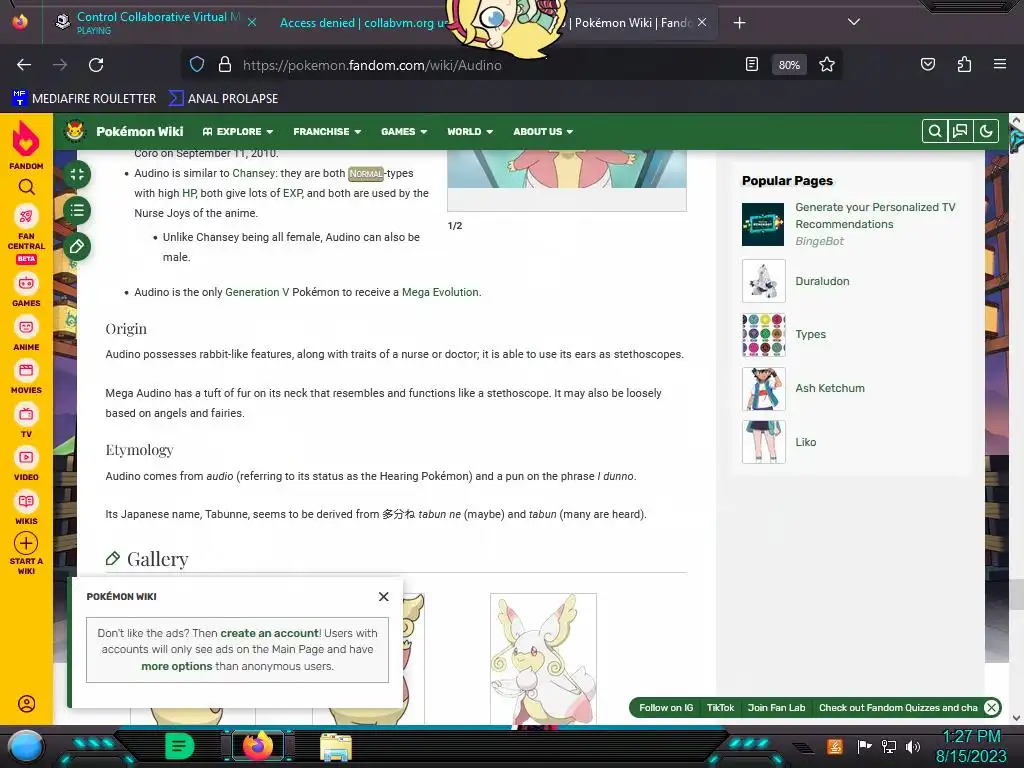Click Pokémon Wiki Pikachu logo

(x=75, y=131)
